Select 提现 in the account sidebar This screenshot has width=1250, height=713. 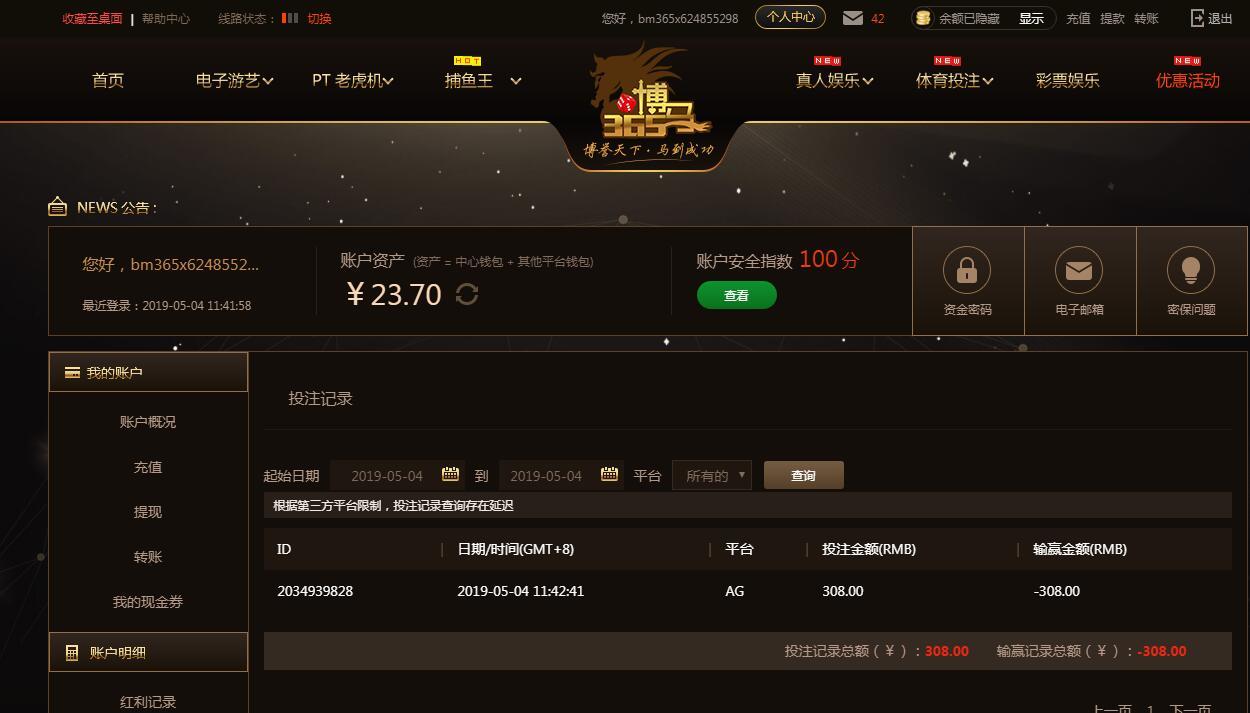pyautogui.click(x=148, y=512)
